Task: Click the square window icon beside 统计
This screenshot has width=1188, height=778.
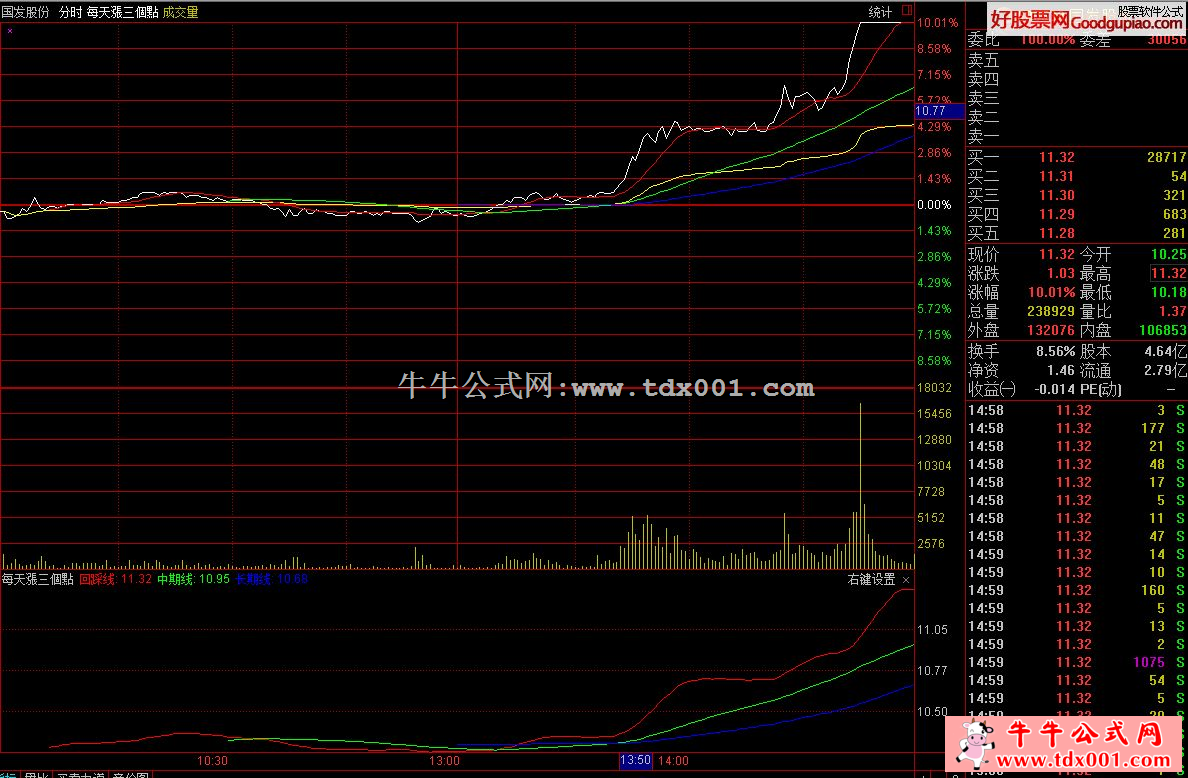Action: pos(907,11)
